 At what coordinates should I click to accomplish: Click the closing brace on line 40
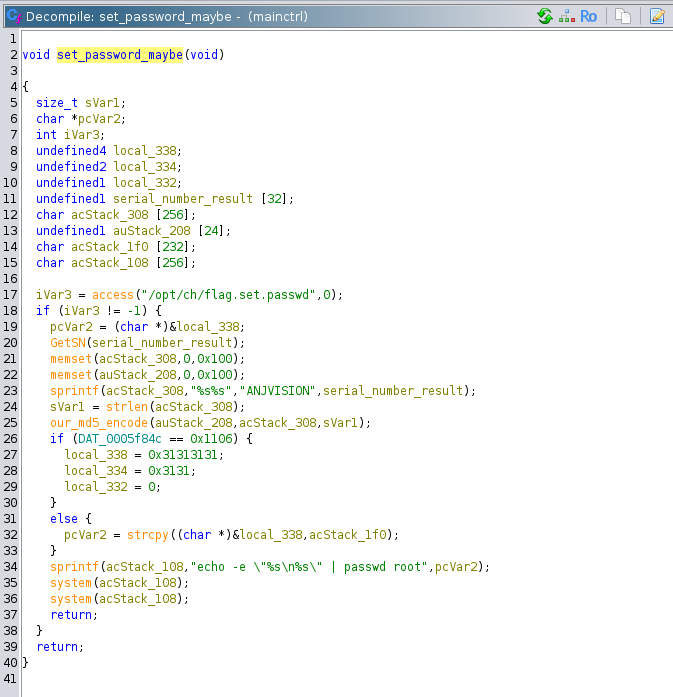(25, 663)
